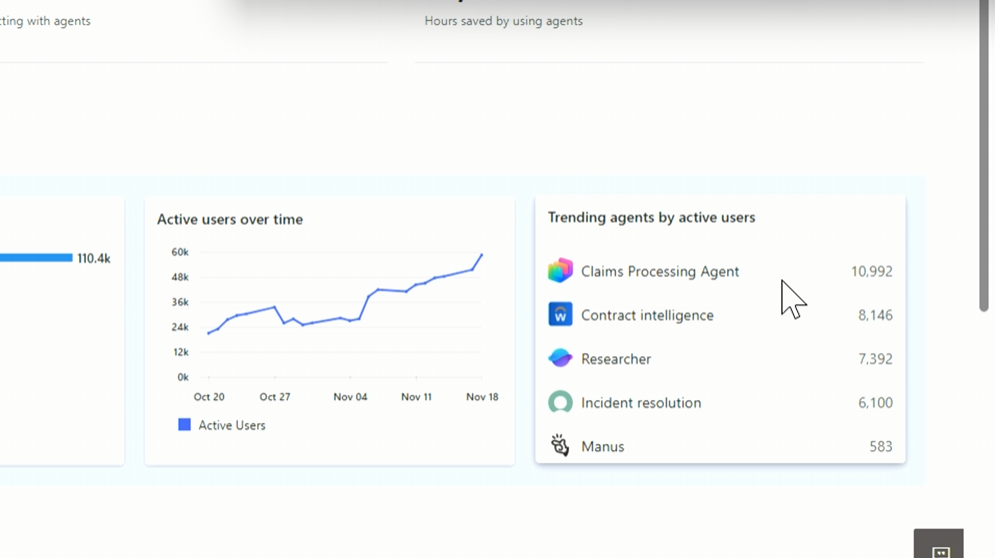Click the page vertical scrollbar thumb

tap(984, 156)
